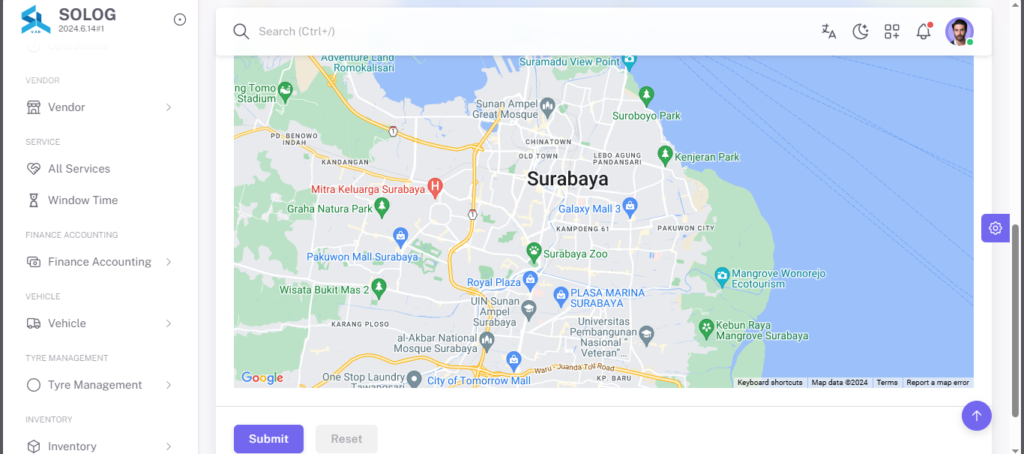
Task: Select Pakuwon Mall Surabaya shopping marker
Action: pos(400,236)
